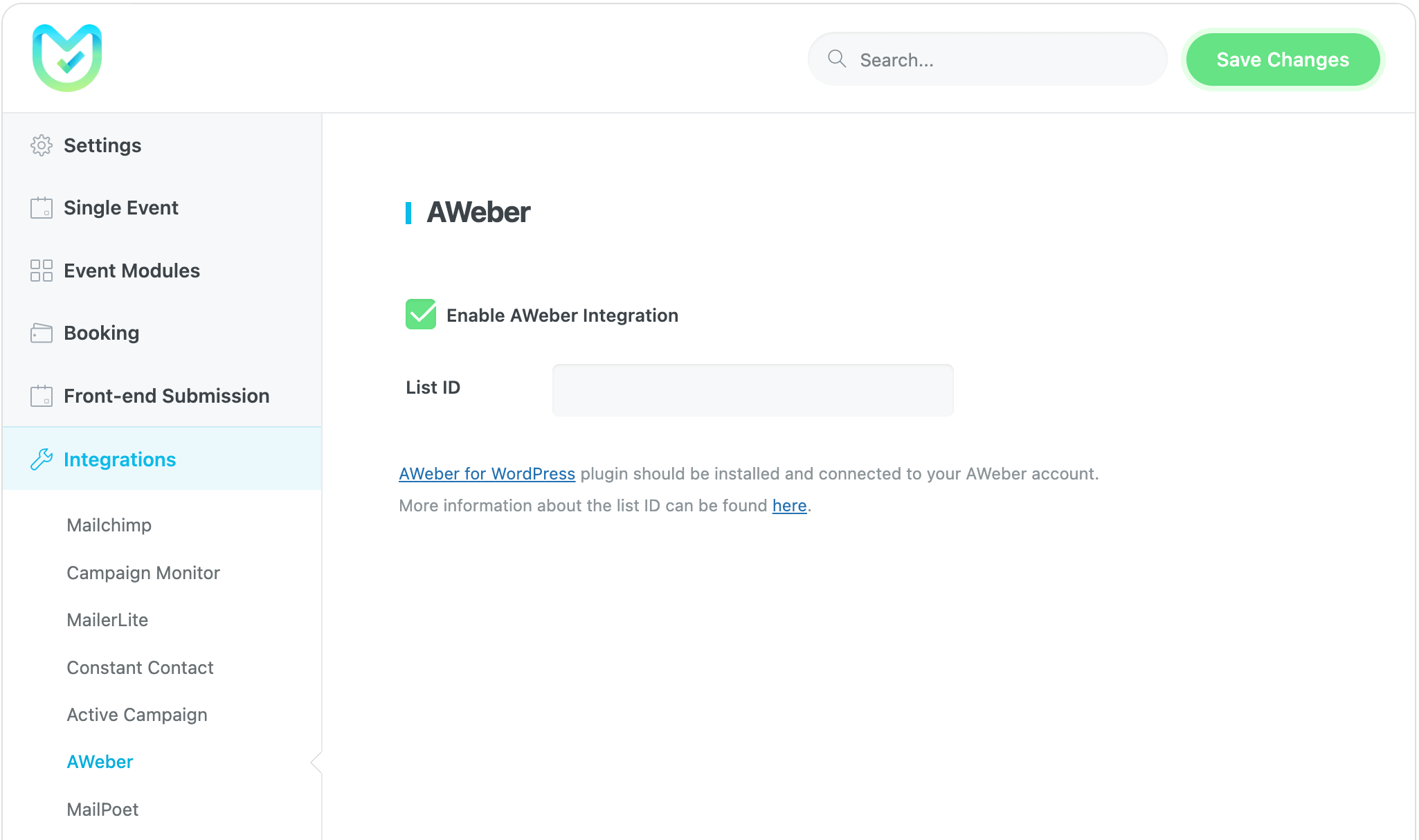This screenshot has width=1419, height=840.
Task: Click the Booking wallet icon
Action: [42, 333]
